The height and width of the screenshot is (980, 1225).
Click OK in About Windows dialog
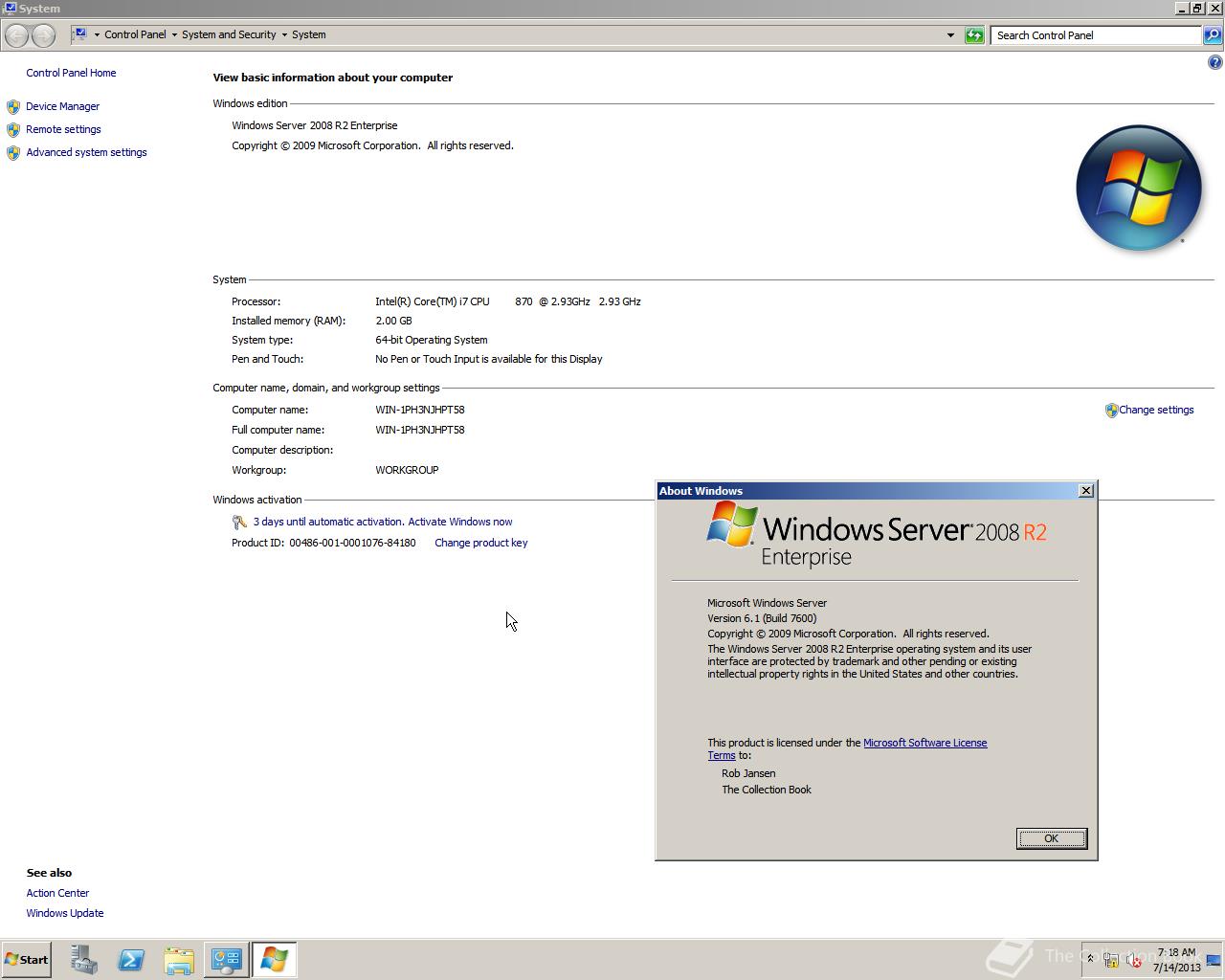pos(1051,838)
